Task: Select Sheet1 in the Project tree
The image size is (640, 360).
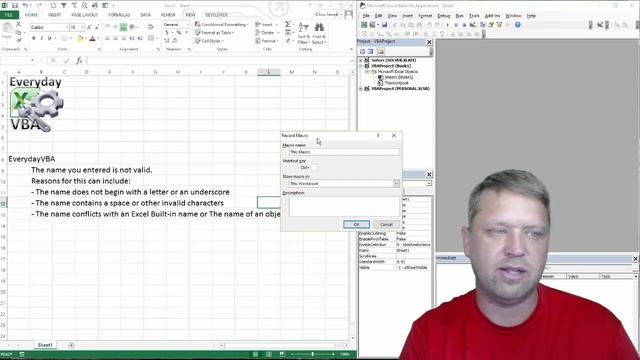Action: (x=399, y=77)
